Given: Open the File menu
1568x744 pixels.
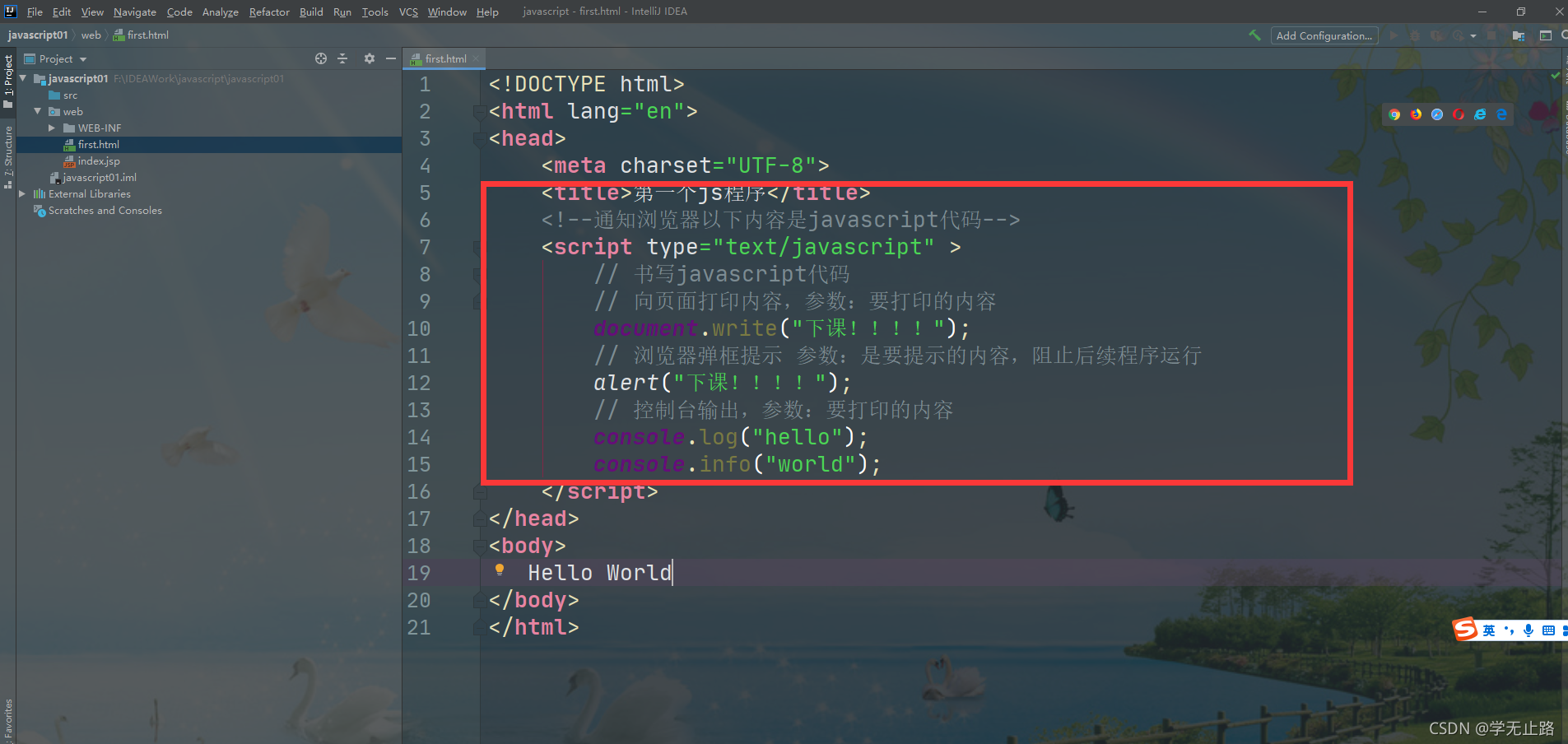Looking at the screenshot, I should 35,12.
